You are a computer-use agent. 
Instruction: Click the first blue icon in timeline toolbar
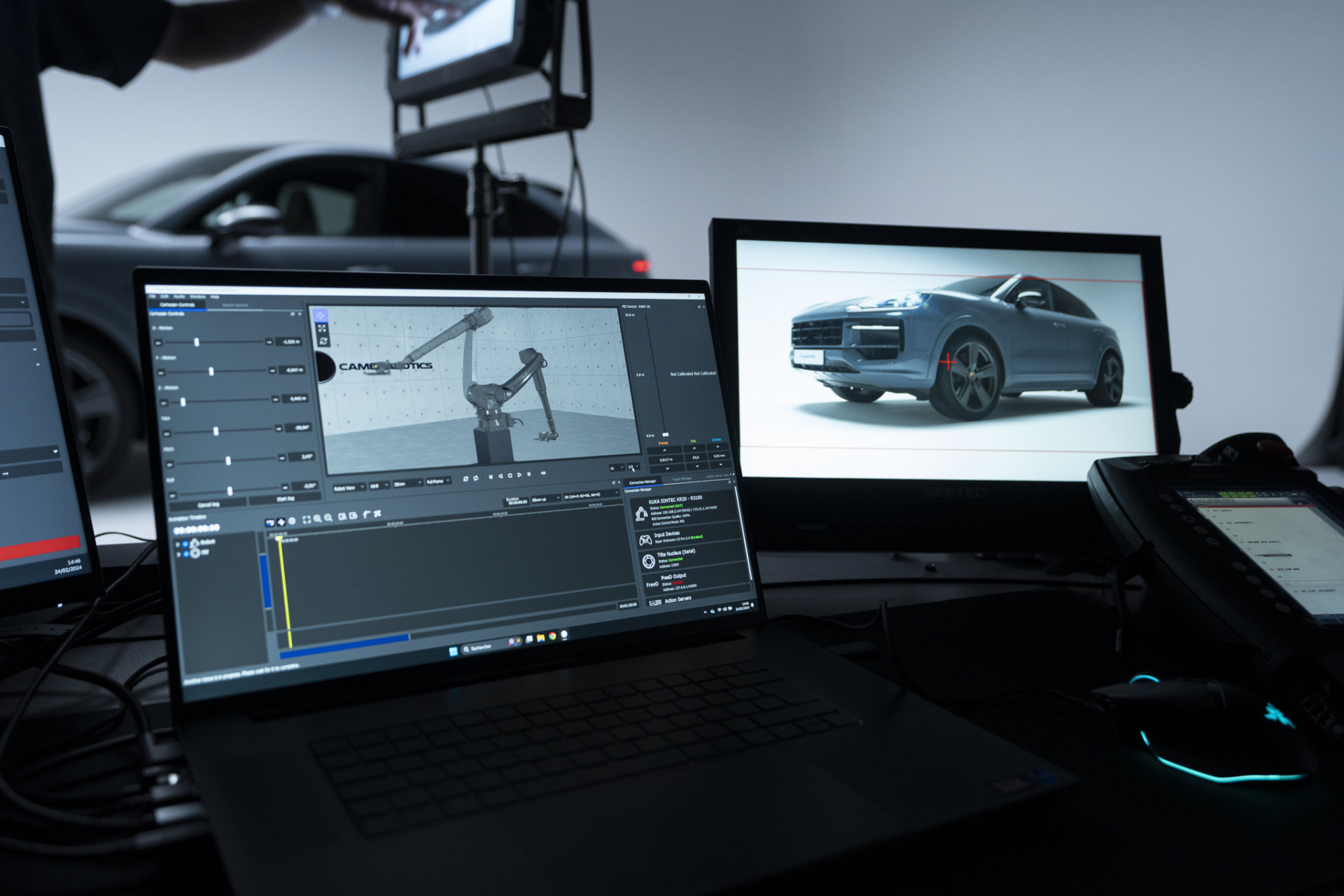(x=270, y=523)
